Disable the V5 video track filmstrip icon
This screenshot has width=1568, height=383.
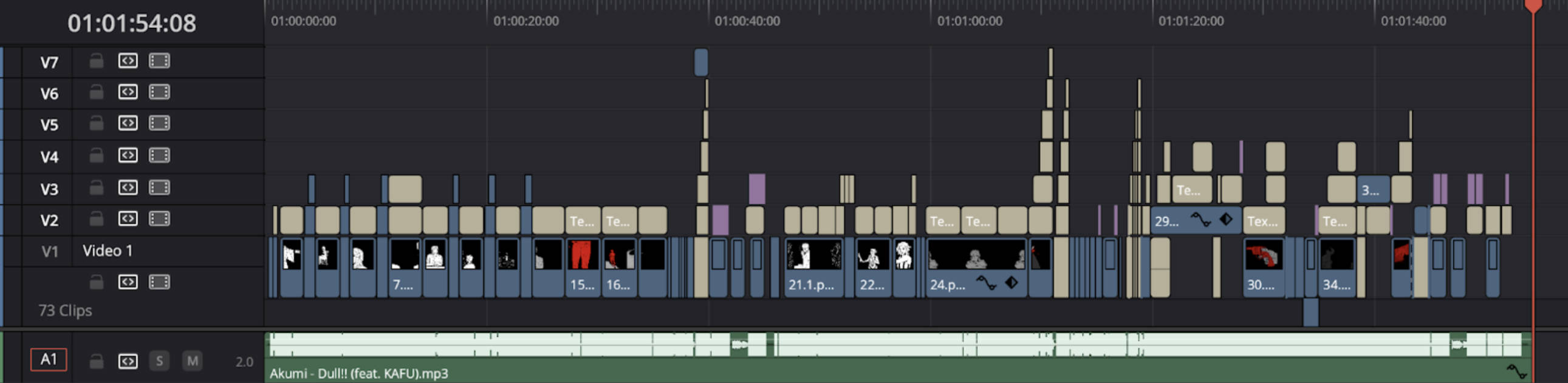[159, 123]
